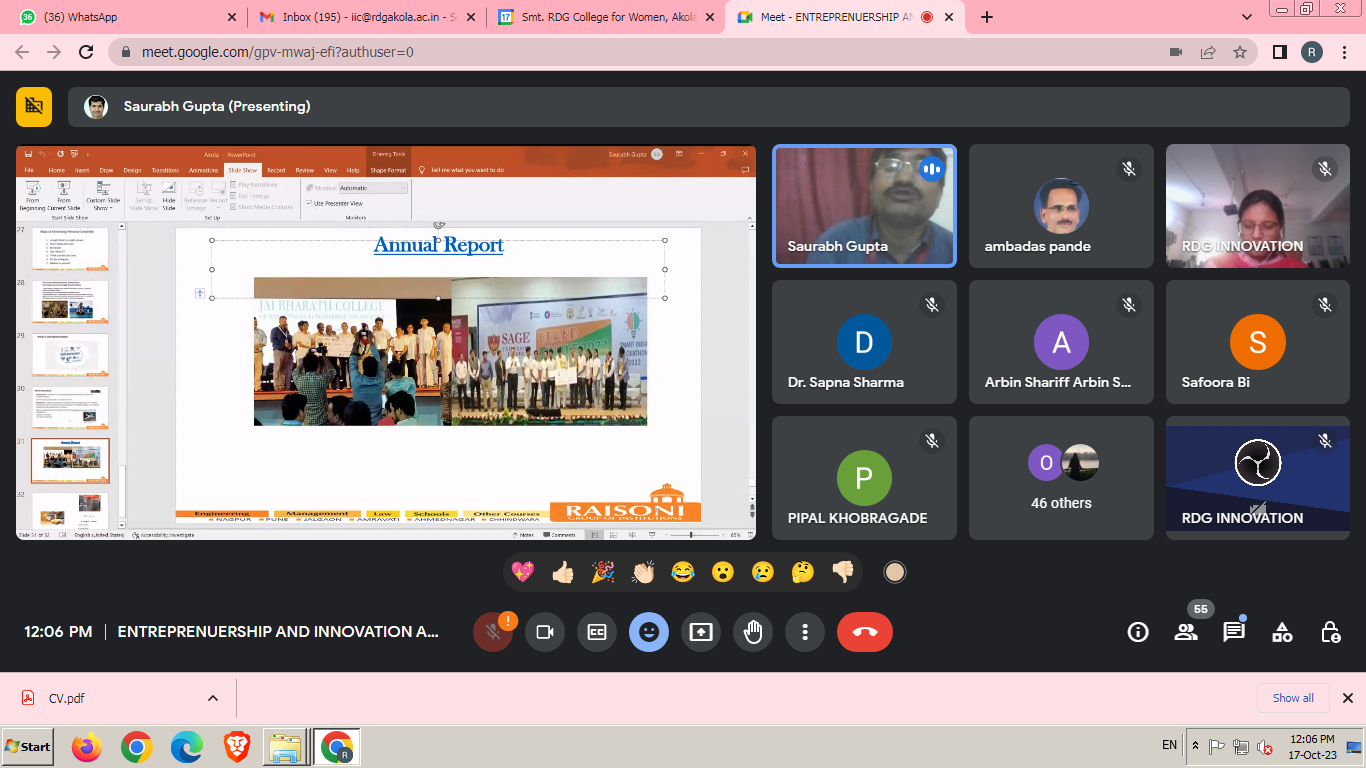Expand CV.pdf download options chevron
The width and height of the screenshot is (1366, 768).
point(212,698)
